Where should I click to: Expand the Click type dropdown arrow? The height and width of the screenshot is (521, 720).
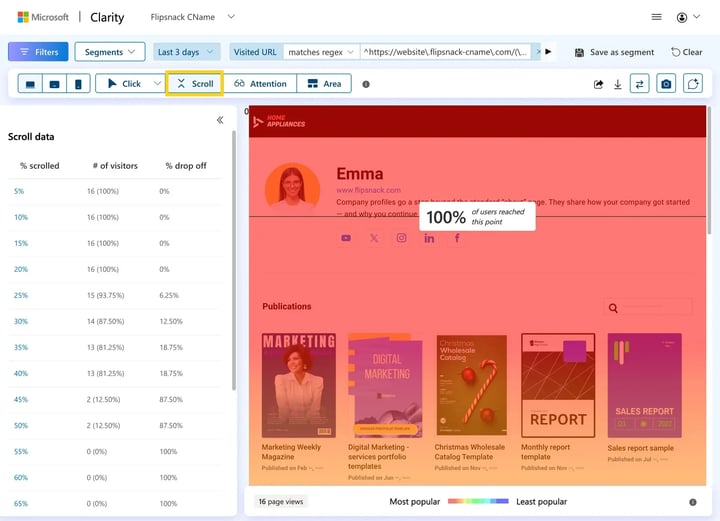[157, 84]
